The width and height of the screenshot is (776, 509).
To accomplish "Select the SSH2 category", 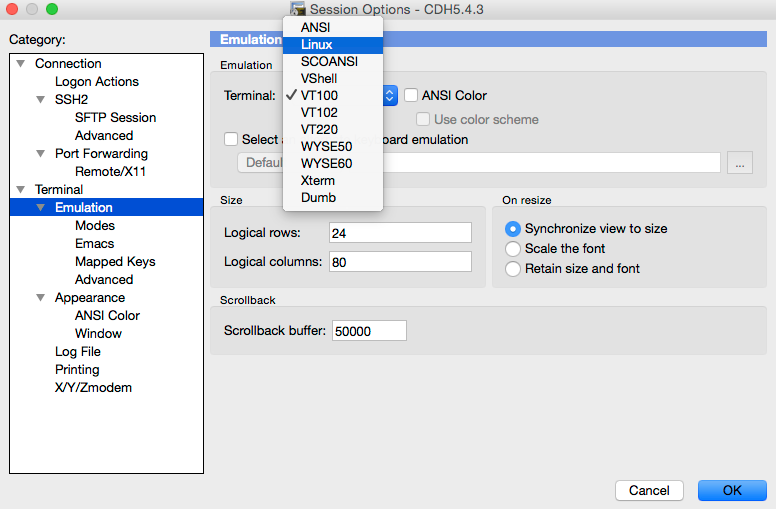I will pos(71,100).
